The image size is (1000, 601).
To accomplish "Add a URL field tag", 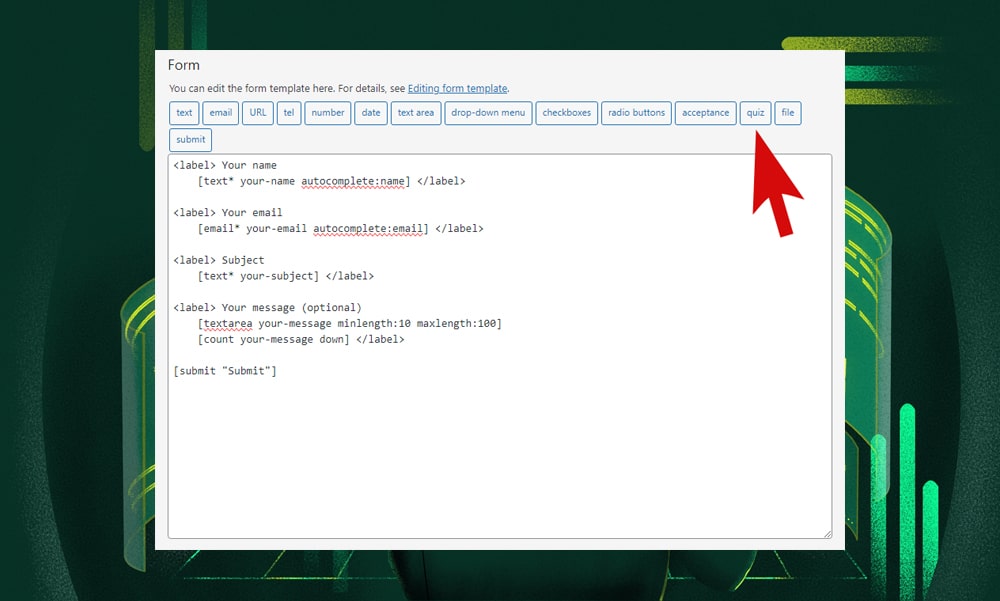I will pos(258,113).
